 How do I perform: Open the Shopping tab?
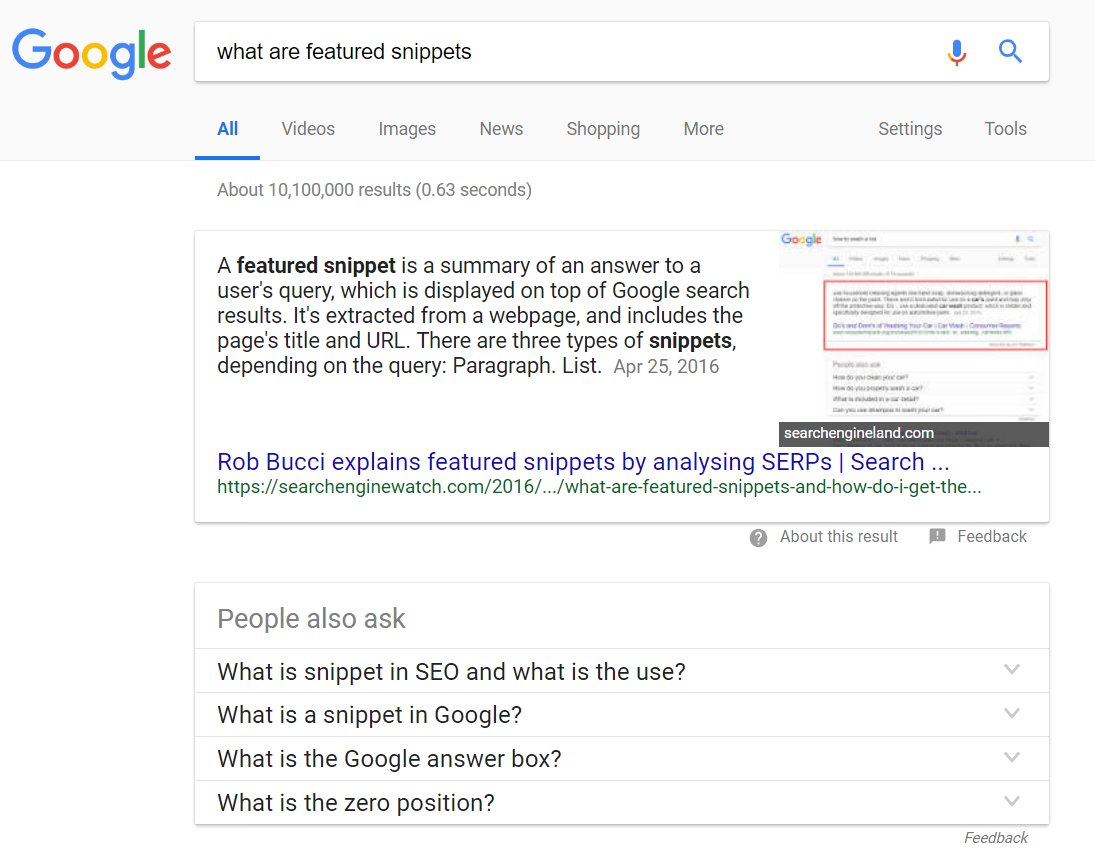point(603,129)
